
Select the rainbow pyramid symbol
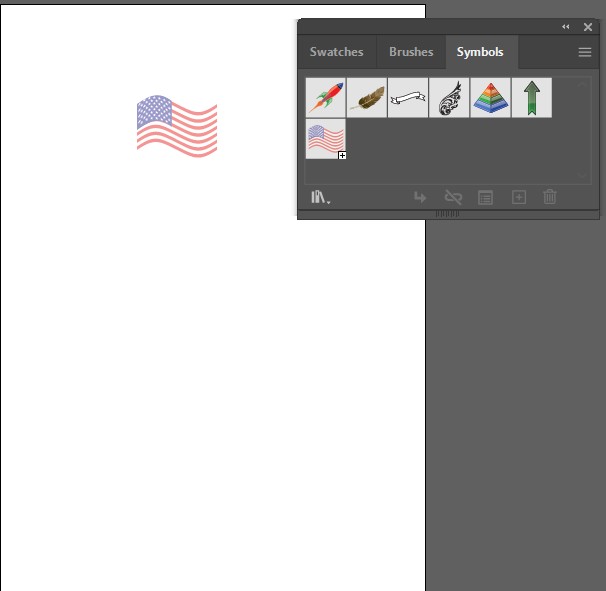pyautogui.click(x=490, y=98)
